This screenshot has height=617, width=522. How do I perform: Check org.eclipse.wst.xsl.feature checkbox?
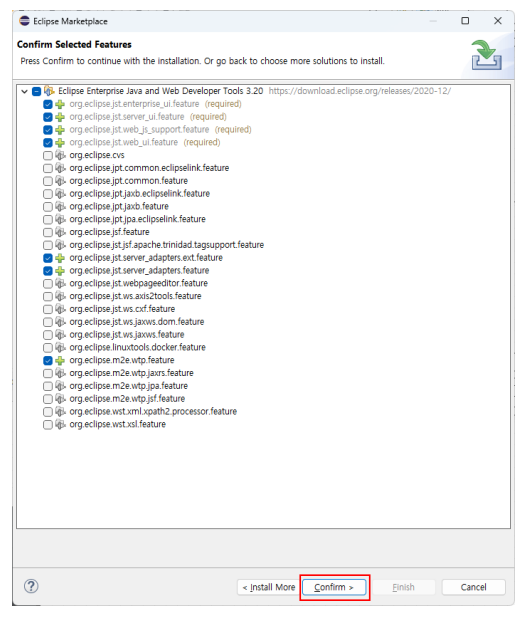pos(48,425)
